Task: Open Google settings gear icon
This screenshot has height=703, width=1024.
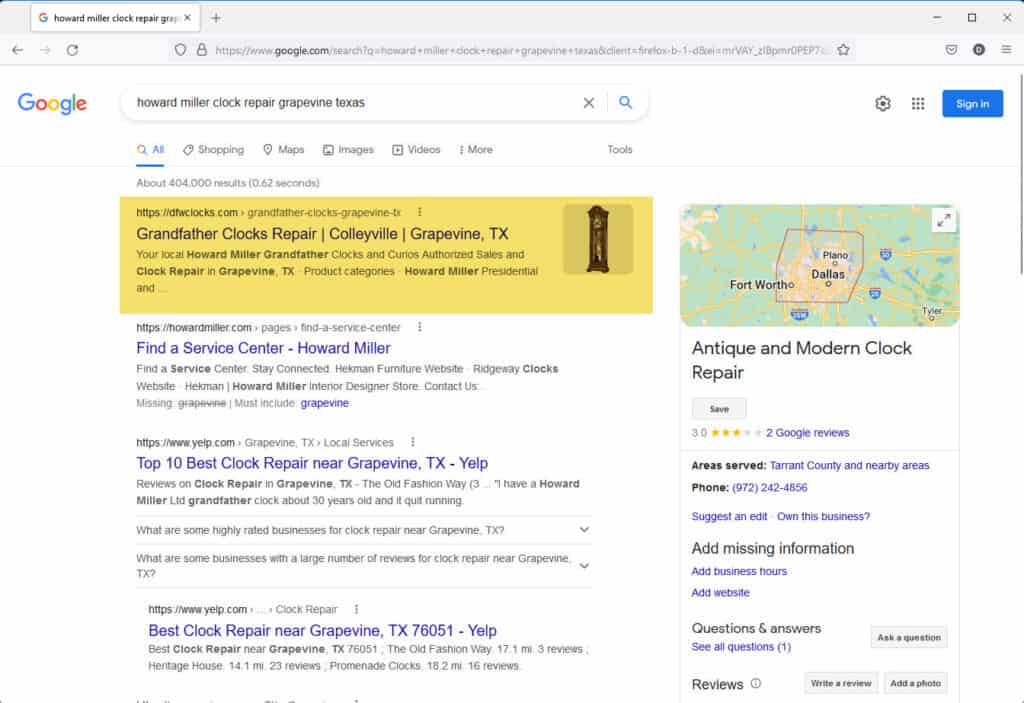Action: 883,103
